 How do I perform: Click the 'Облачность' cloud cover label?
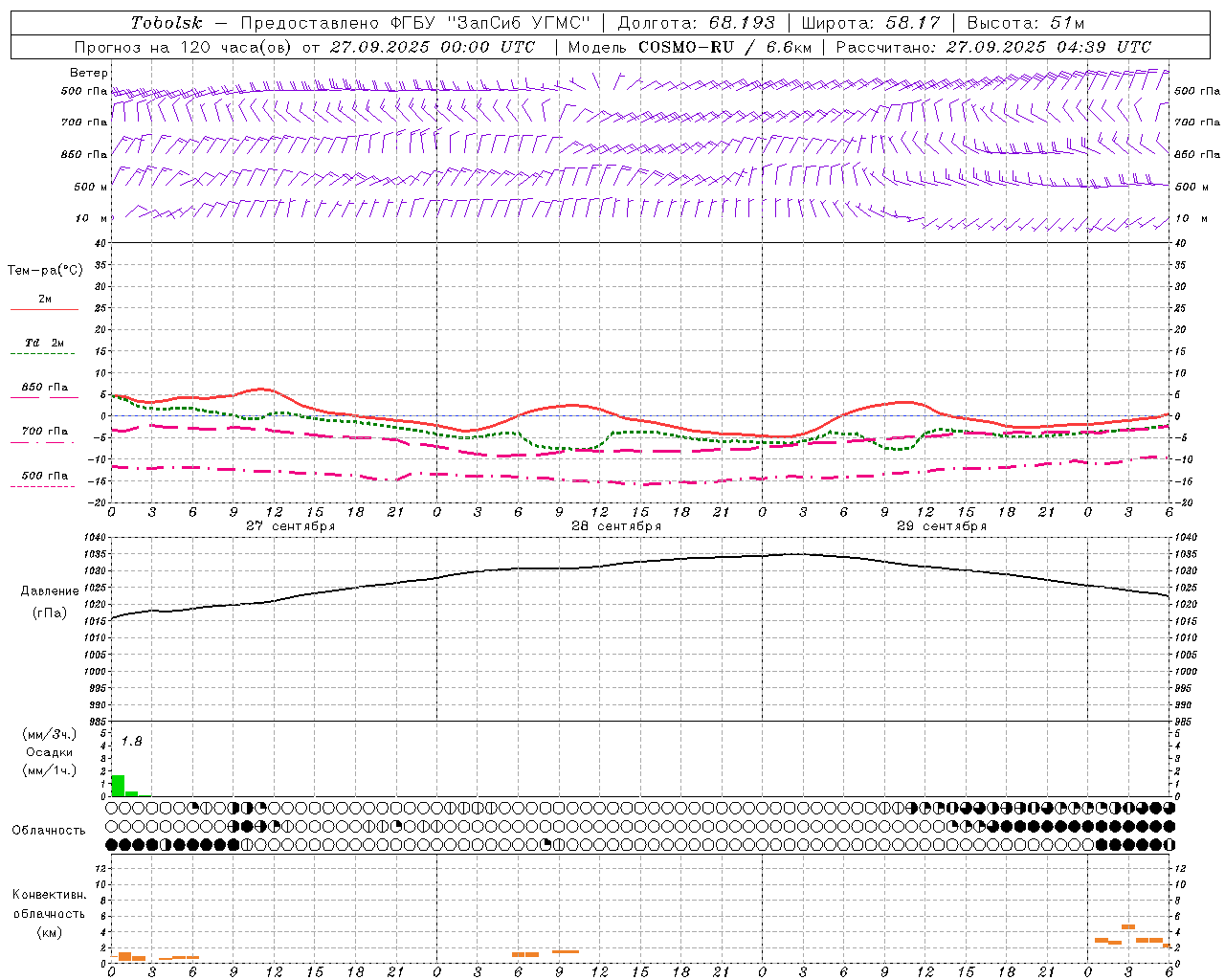tap(49, 831)
